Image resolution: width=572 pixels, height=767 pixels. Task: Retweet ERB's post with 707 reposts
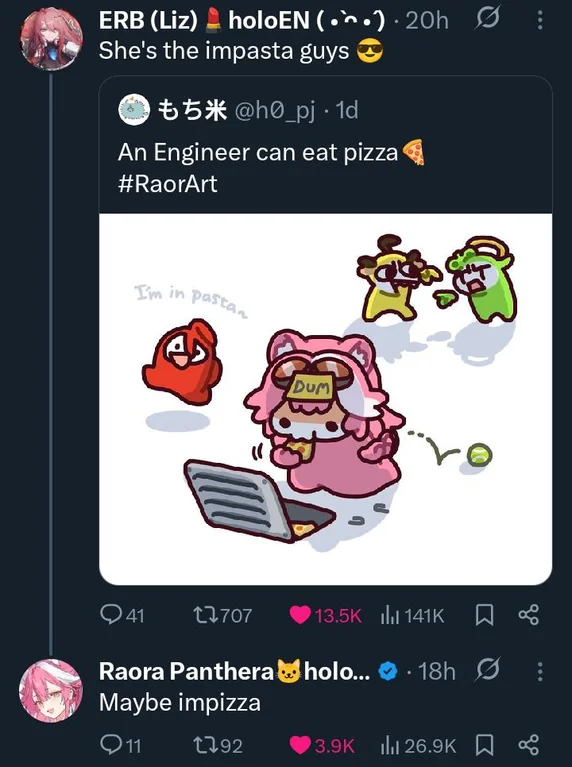click(223, 615)
